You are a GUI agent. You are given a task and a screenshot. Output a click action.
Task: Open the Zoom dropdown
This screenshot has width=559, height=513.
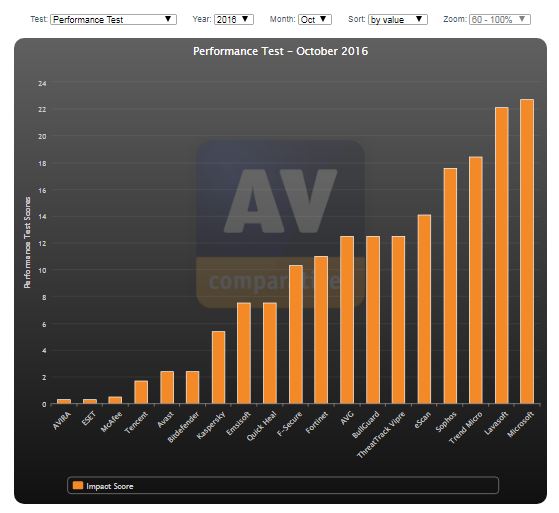click(499, 19)
